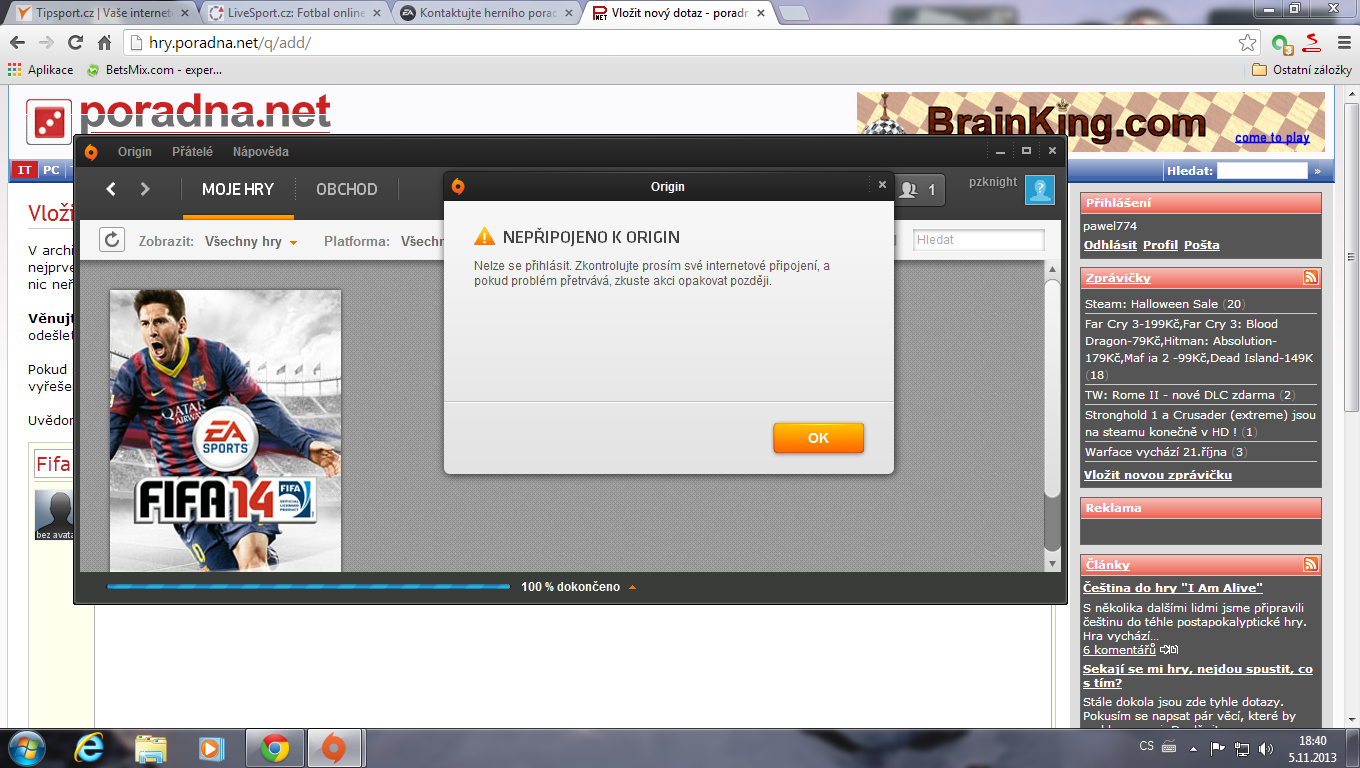
Task: Open the Nápověda menu in Origin
Action: point(260,152)
